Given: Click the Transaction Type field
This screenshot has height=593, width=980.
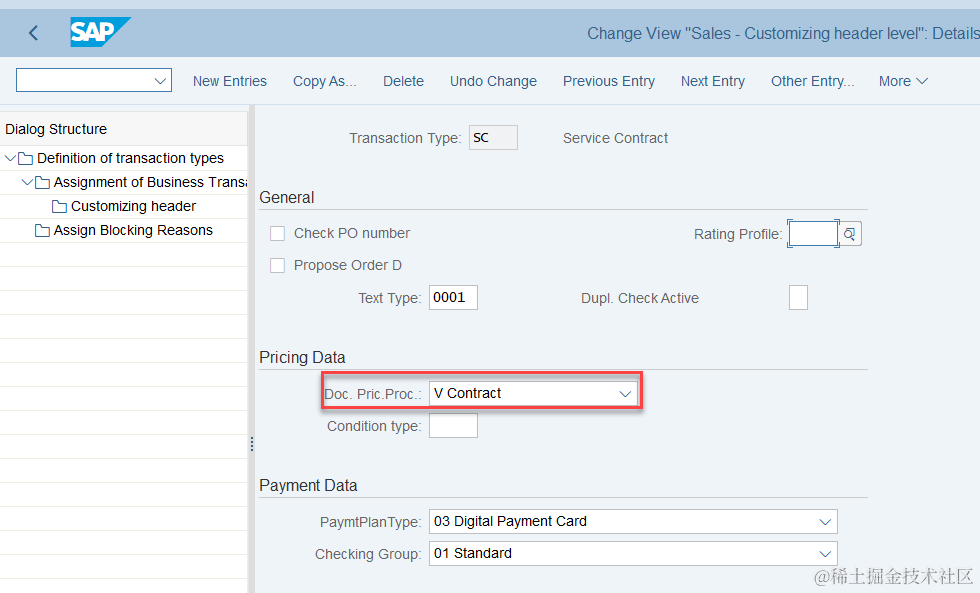Looking at the screenshot, I should pos(493,137).
